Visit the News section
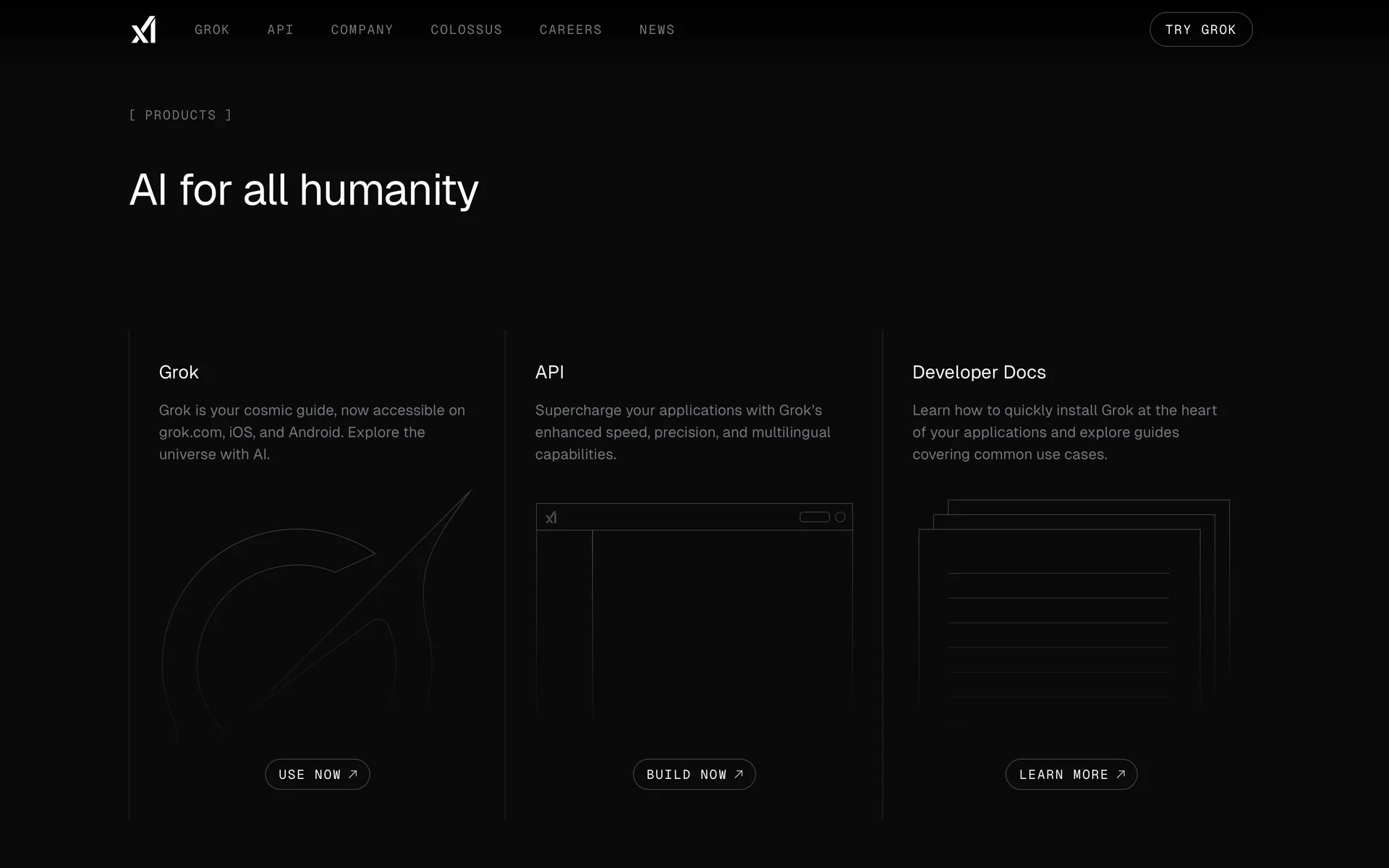Screen dimensions: 1389x868 point(656,30)
